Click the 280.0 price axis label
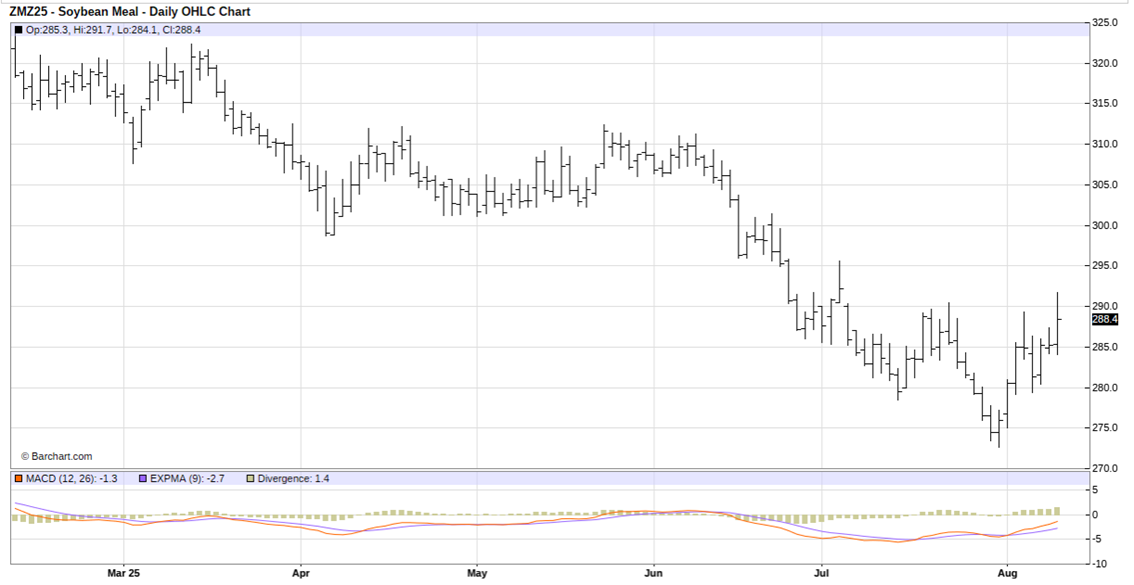Screen dimensions: 1134x585 click(1104, 388)
